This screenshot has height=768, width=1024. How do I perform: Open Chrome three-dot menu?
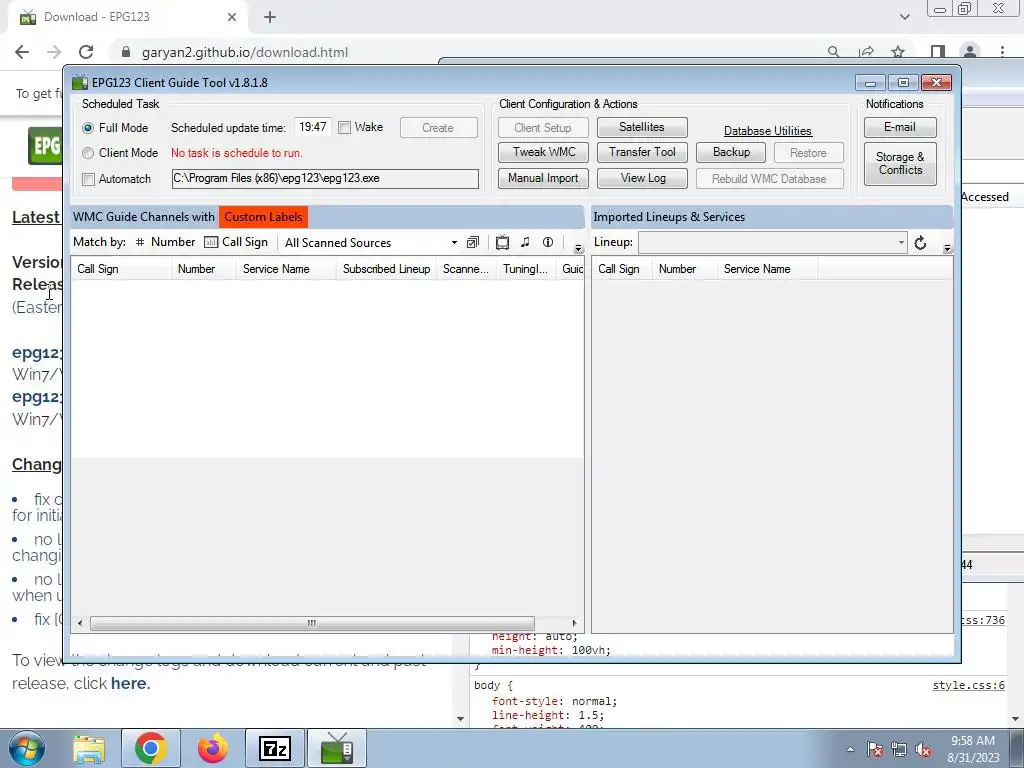tap(1002, 52)
